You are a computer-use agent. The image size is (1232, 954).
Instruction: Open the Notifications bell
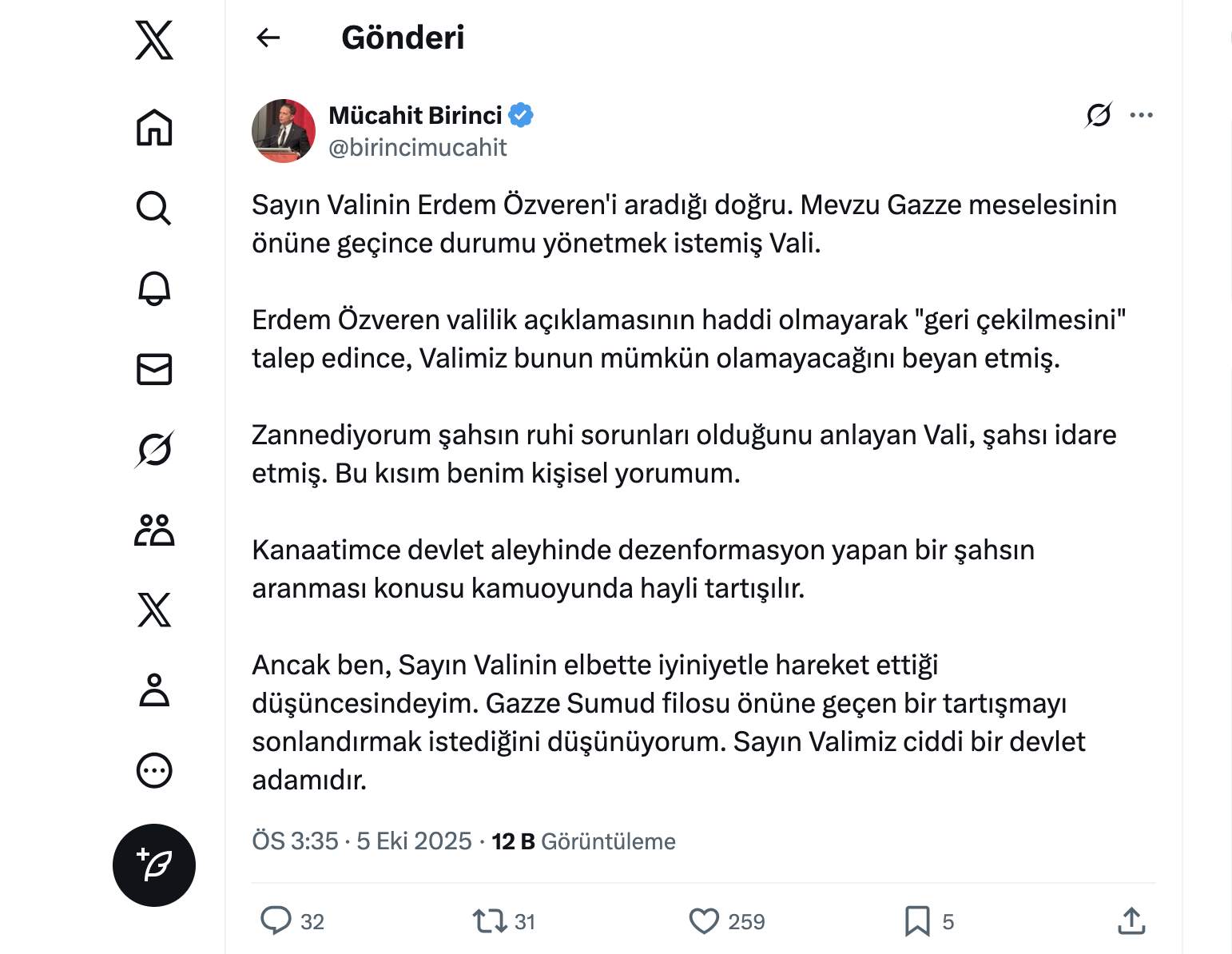154,288
